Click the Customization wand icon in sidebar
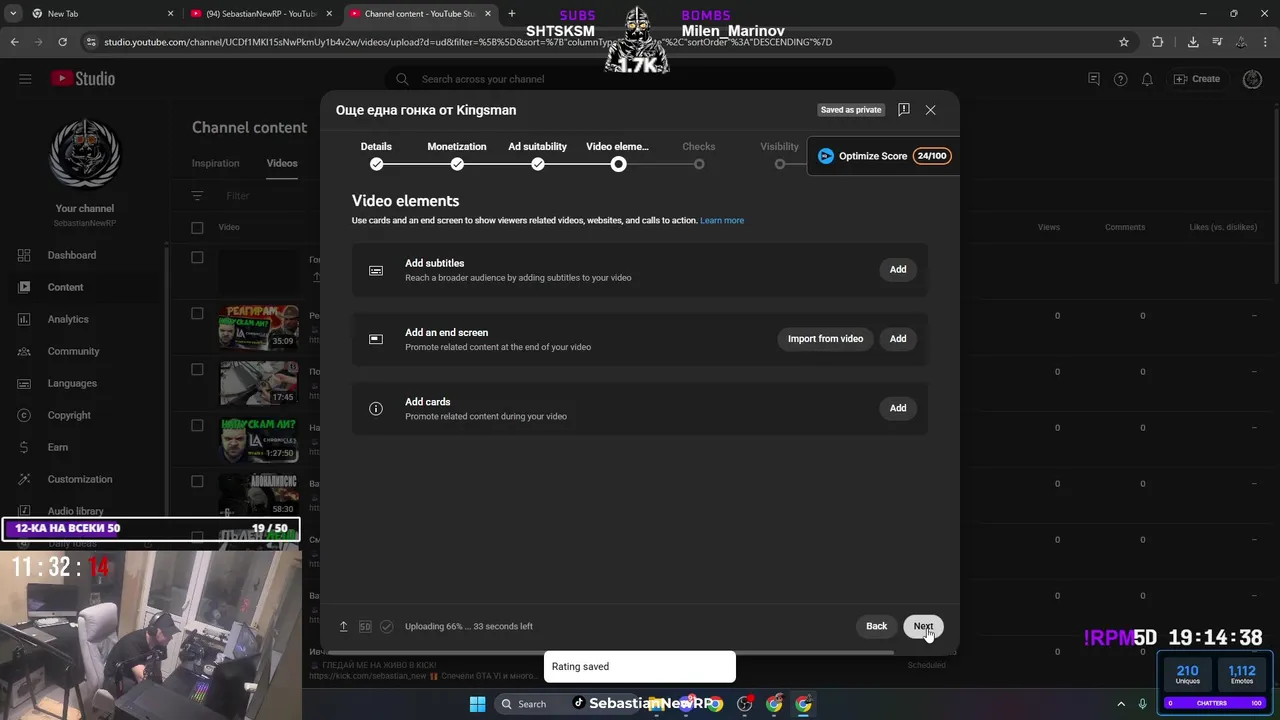The height and width of the screenshot is (720, 1280). tap(24, 479)
